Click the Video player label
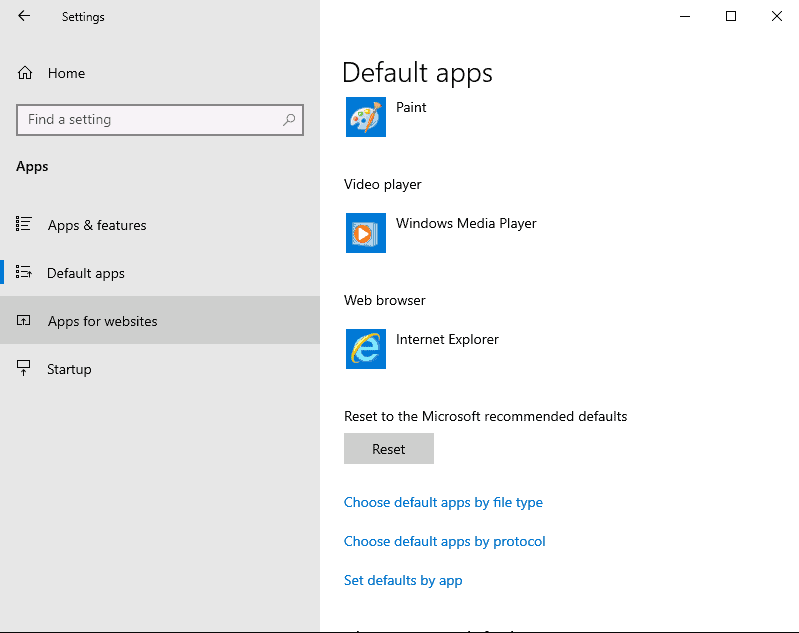799x633 pixels. [x=383, y=184]
